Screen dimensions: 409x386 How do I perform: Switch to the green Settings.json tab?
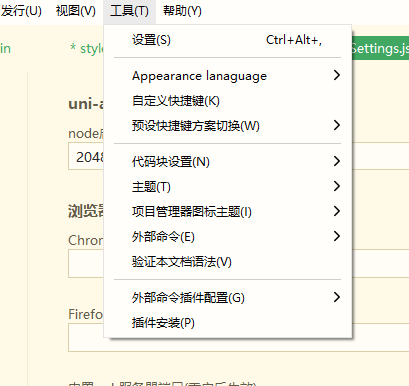coord(380,48)
